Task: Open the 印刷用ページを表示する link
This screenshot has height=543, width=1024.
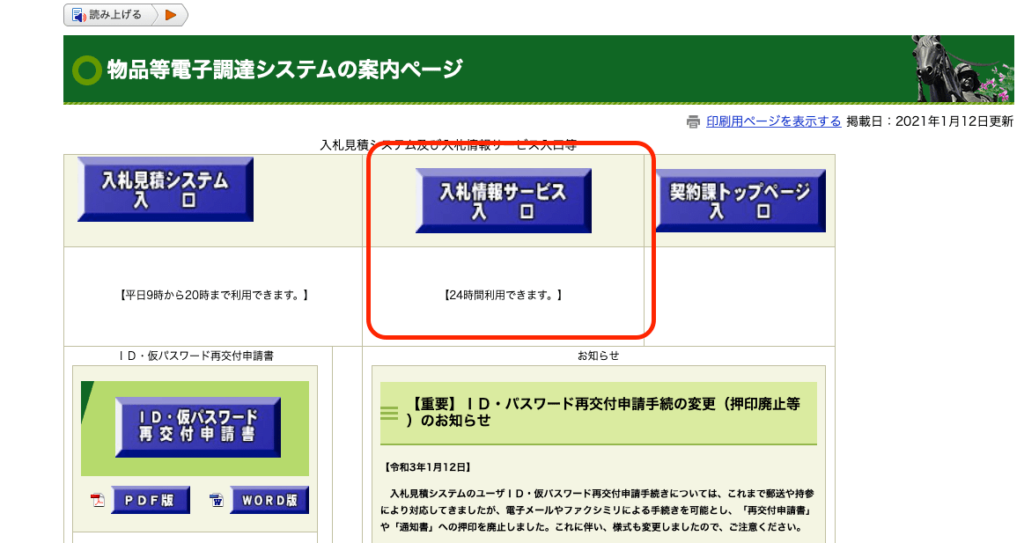Action: pyautogui.click(x=773, y=122)
